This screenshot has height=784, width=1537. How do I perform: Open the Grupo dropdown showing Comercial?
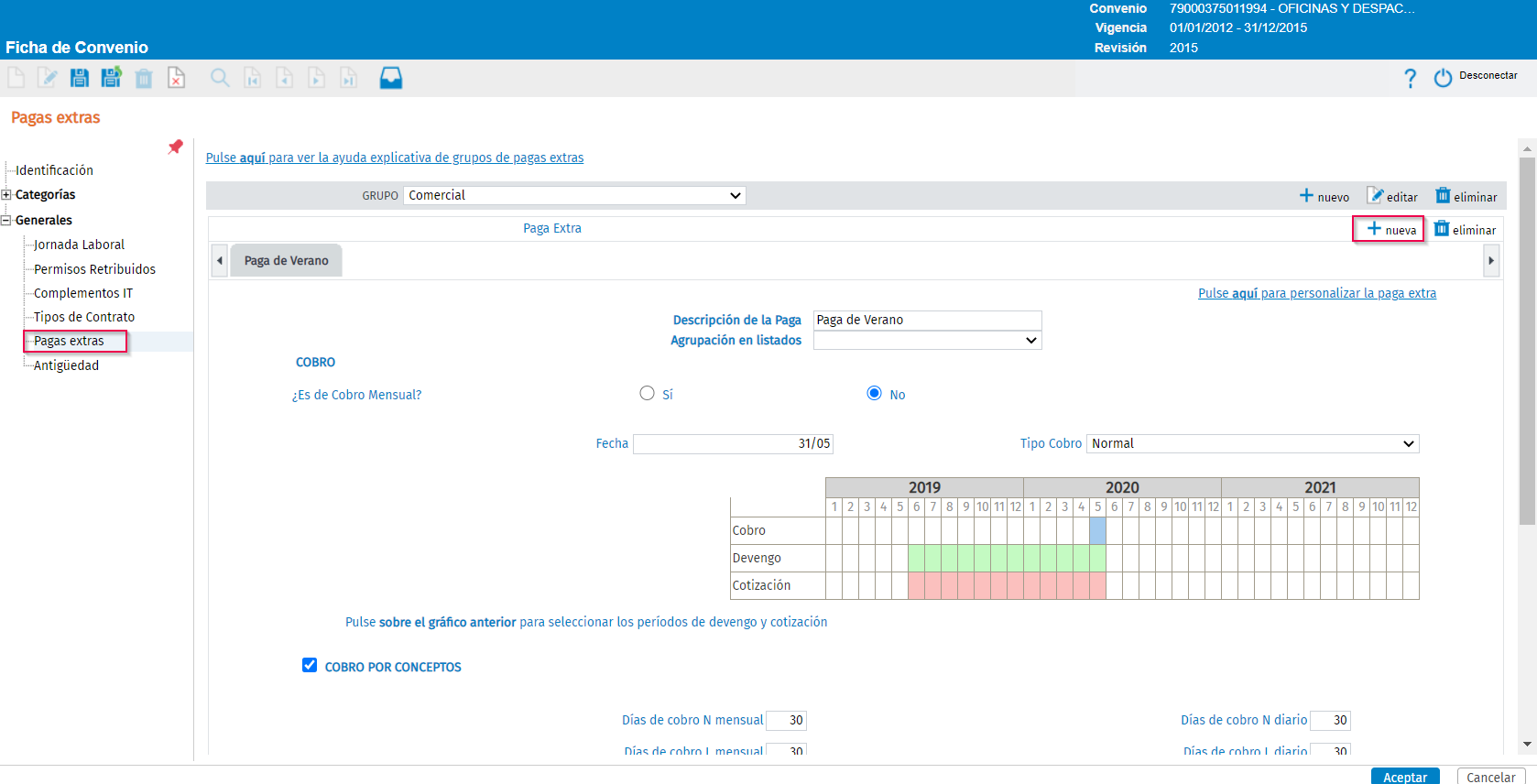pos(574,195)
